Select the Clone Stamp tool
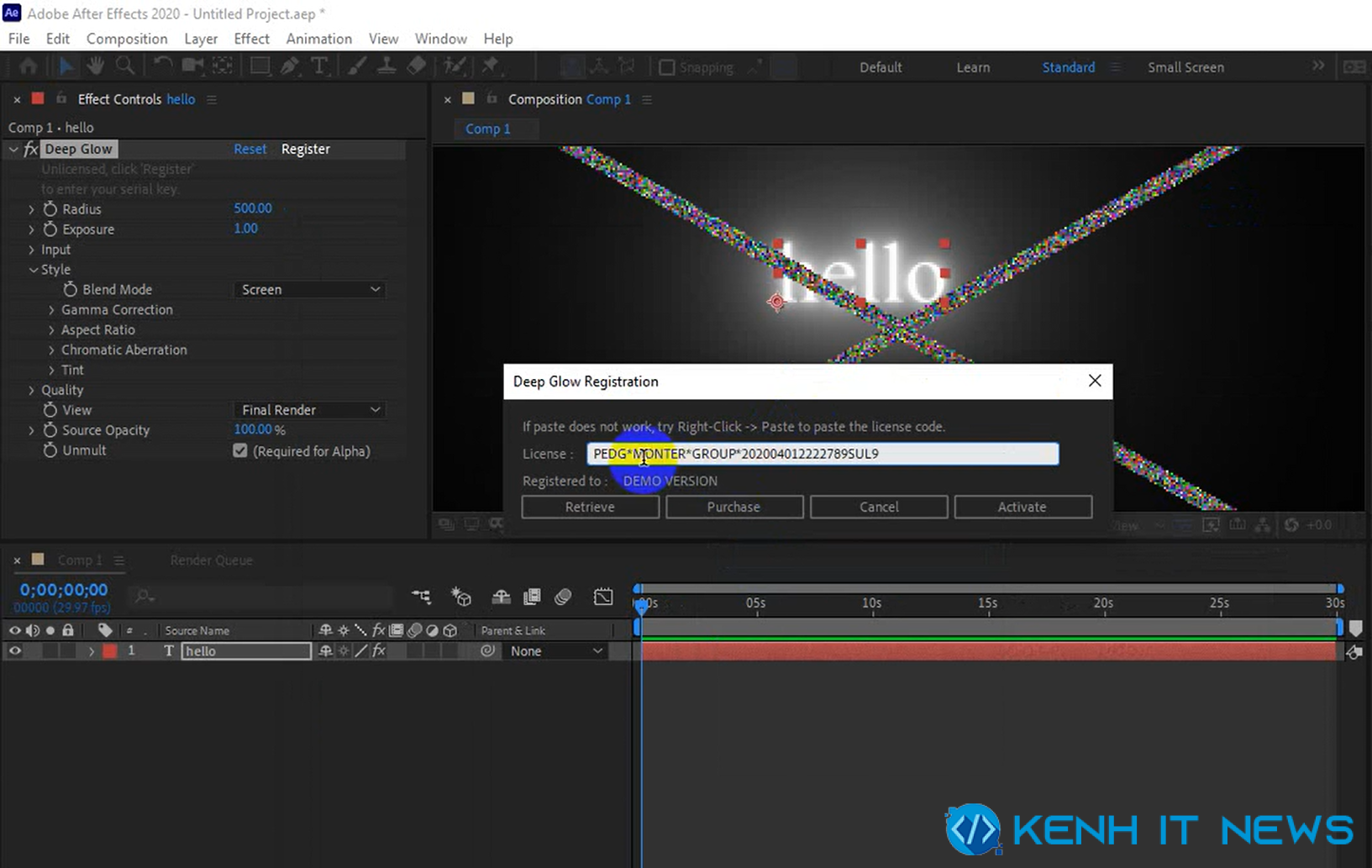 386,66
